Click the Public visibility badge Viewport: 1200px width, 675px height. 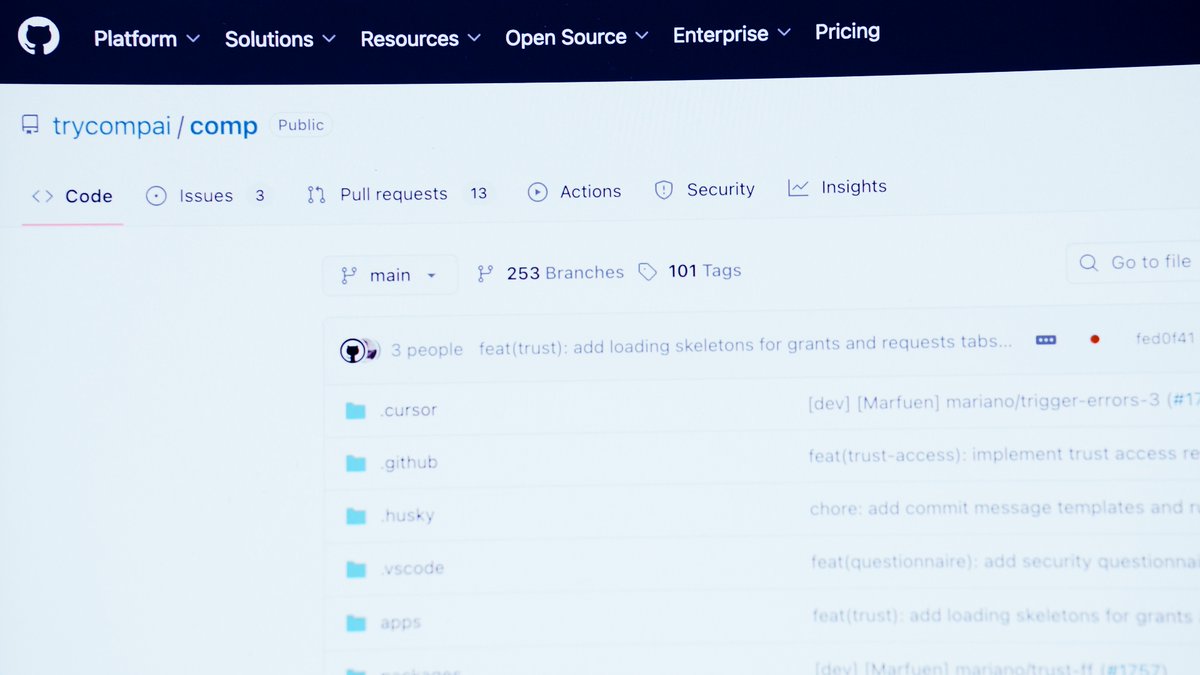click(301, 125)
